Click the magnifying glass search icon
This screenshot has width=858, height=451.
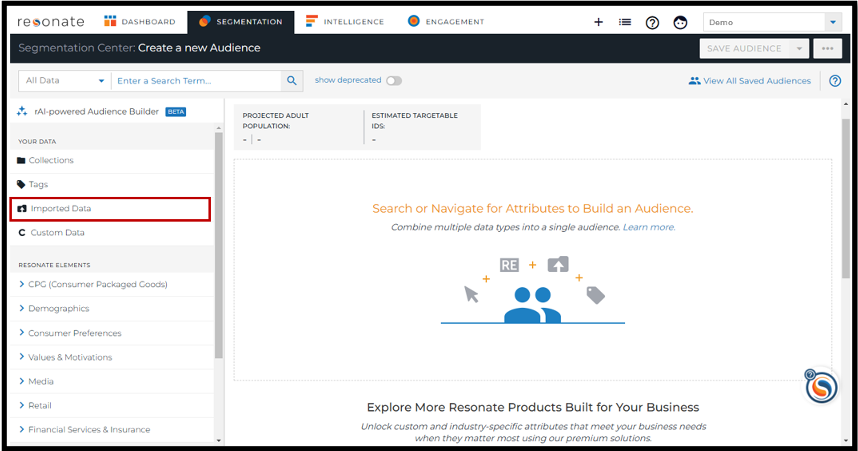point(292,80)
